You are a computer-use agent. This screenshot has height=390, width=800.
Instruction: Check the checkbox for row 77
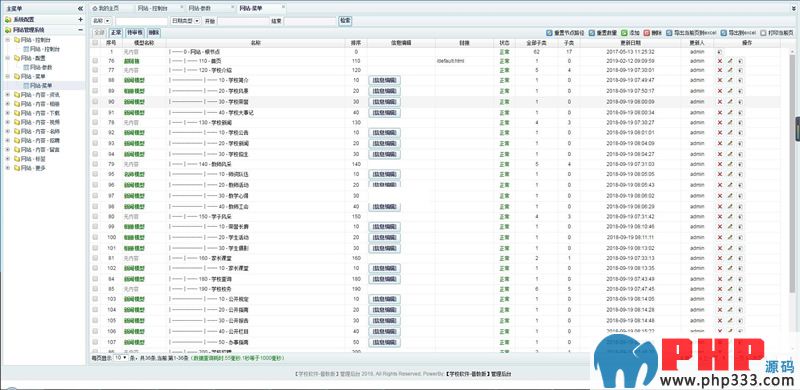click(x=95, y=69)
